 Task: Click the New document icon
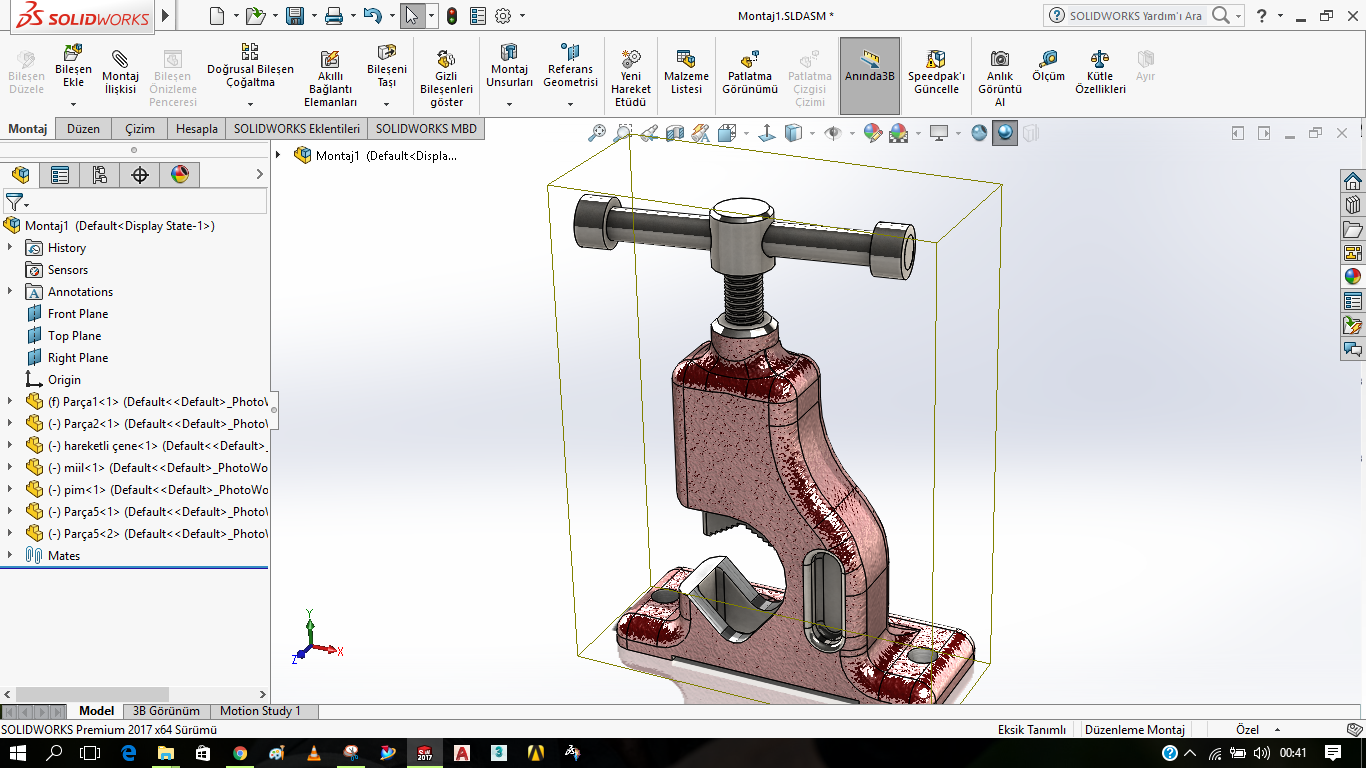click(x=217, y=15)
